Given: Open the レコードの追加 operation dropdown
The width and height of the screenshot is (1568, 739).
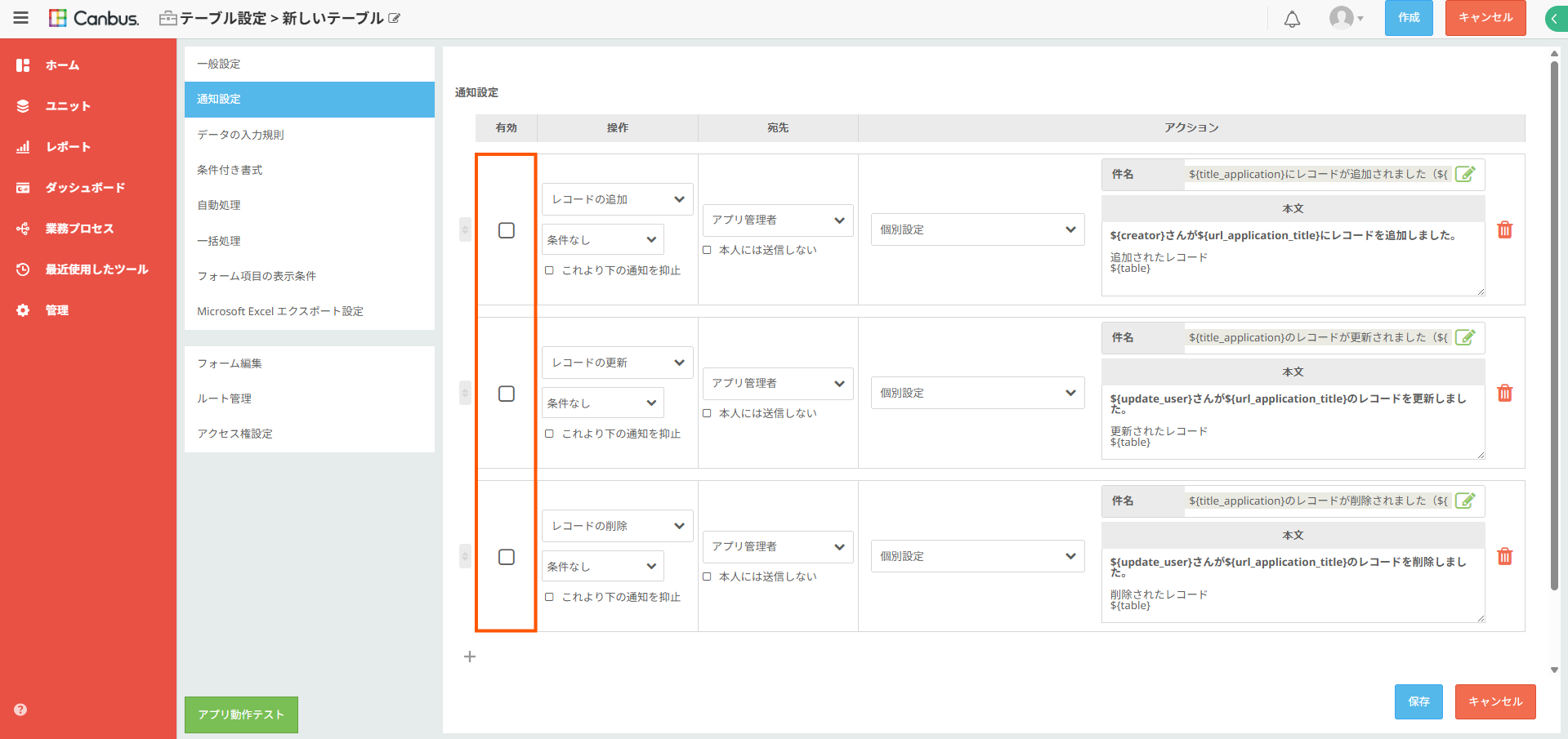Looking at the screenshot, I should pos(618,199).
